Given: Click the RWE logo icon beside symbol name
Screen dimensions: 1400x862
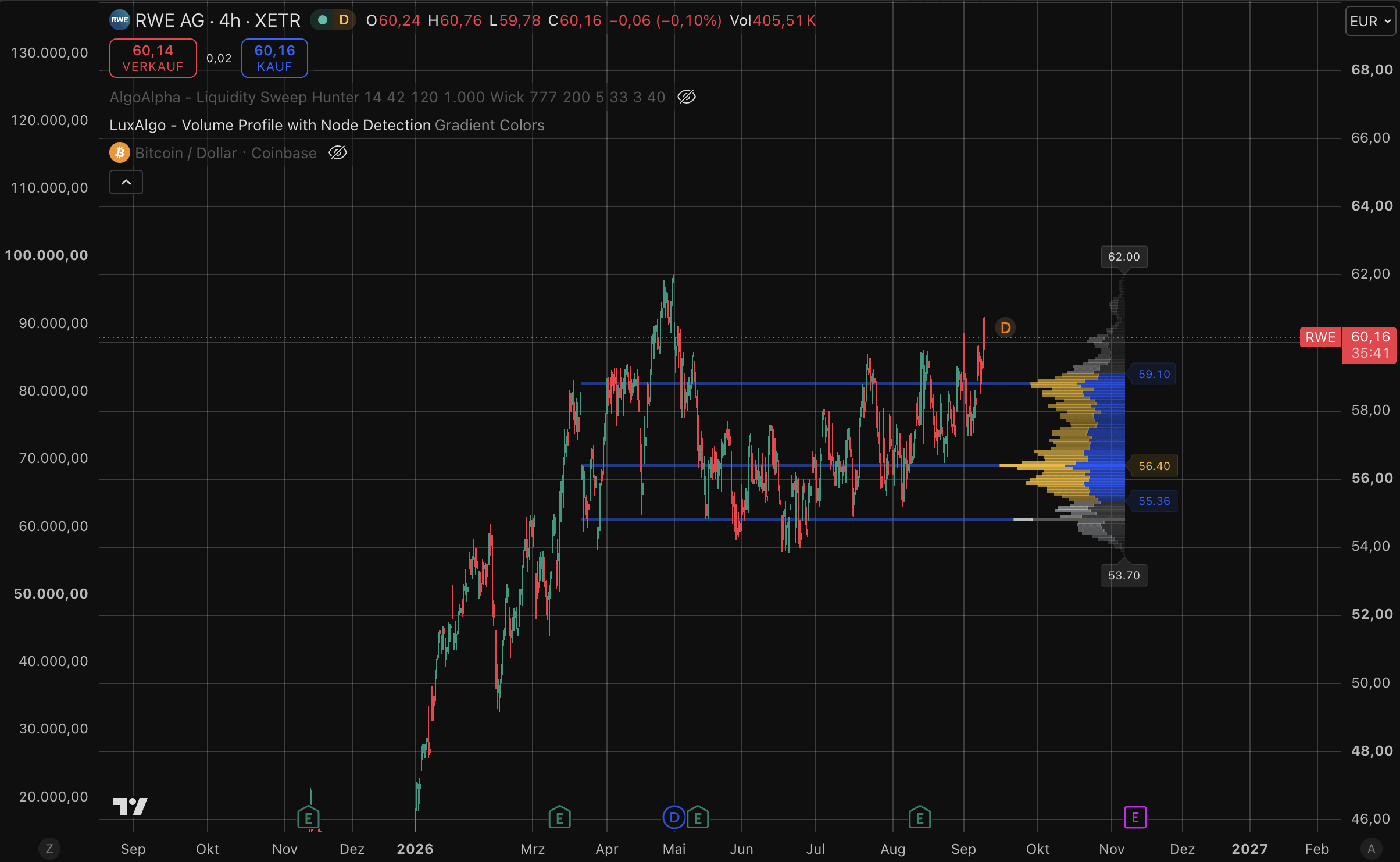Looking at the screenshot, I should tap(119, 20).
